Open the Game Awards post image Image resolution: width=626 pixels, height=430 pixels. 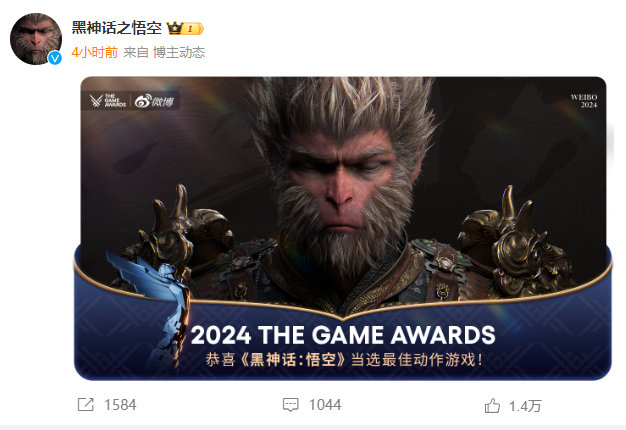[343, 228]
